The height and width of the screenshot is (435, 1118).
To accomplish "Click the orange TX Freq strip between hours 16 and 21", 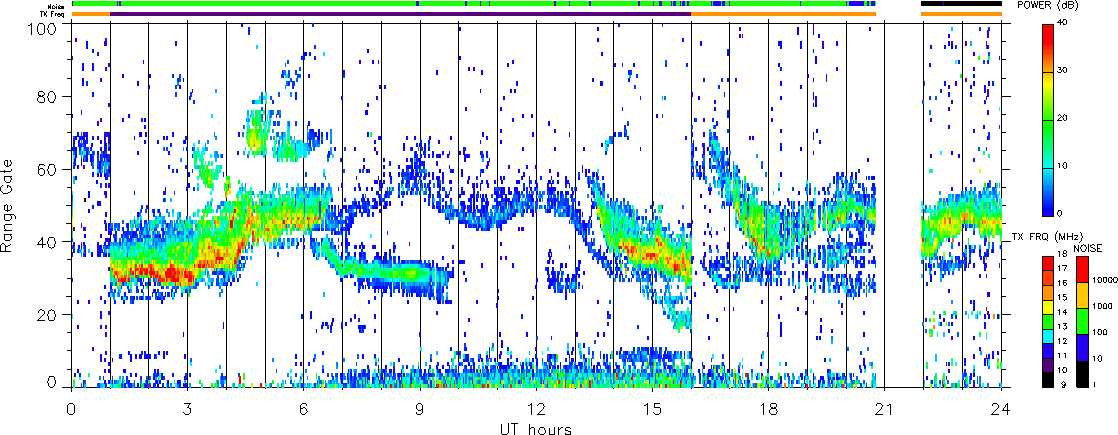I will coord(784,14).
